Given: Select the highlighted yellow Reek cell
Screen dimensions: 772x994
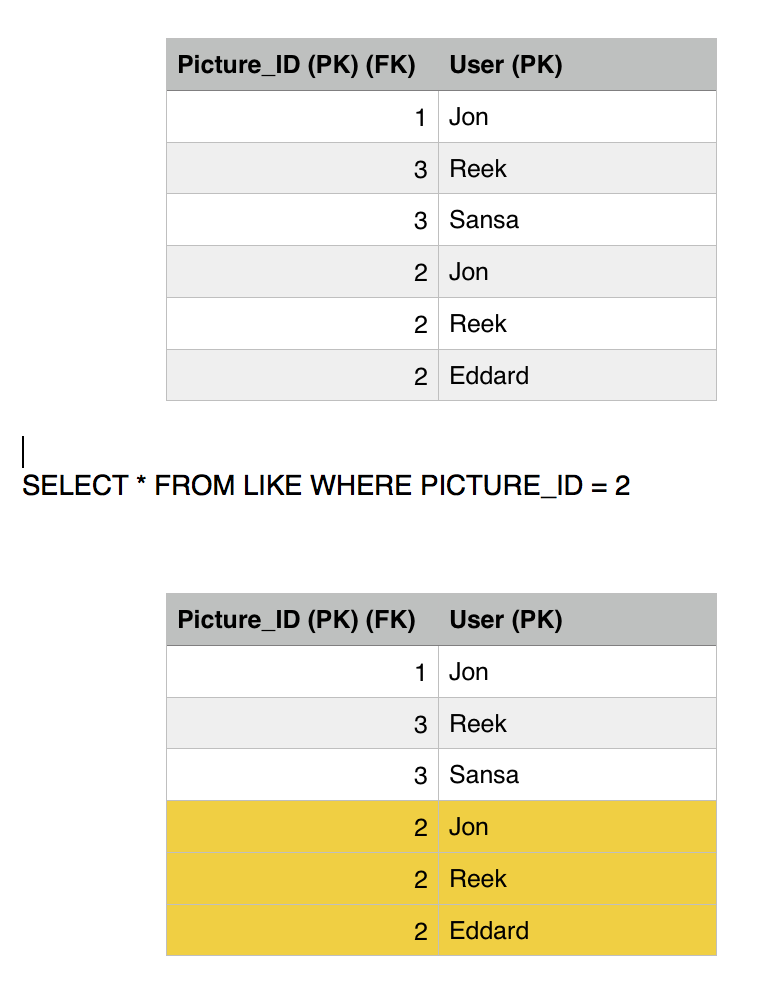Looking at the screenshot, I should click(x=478, y=879).
